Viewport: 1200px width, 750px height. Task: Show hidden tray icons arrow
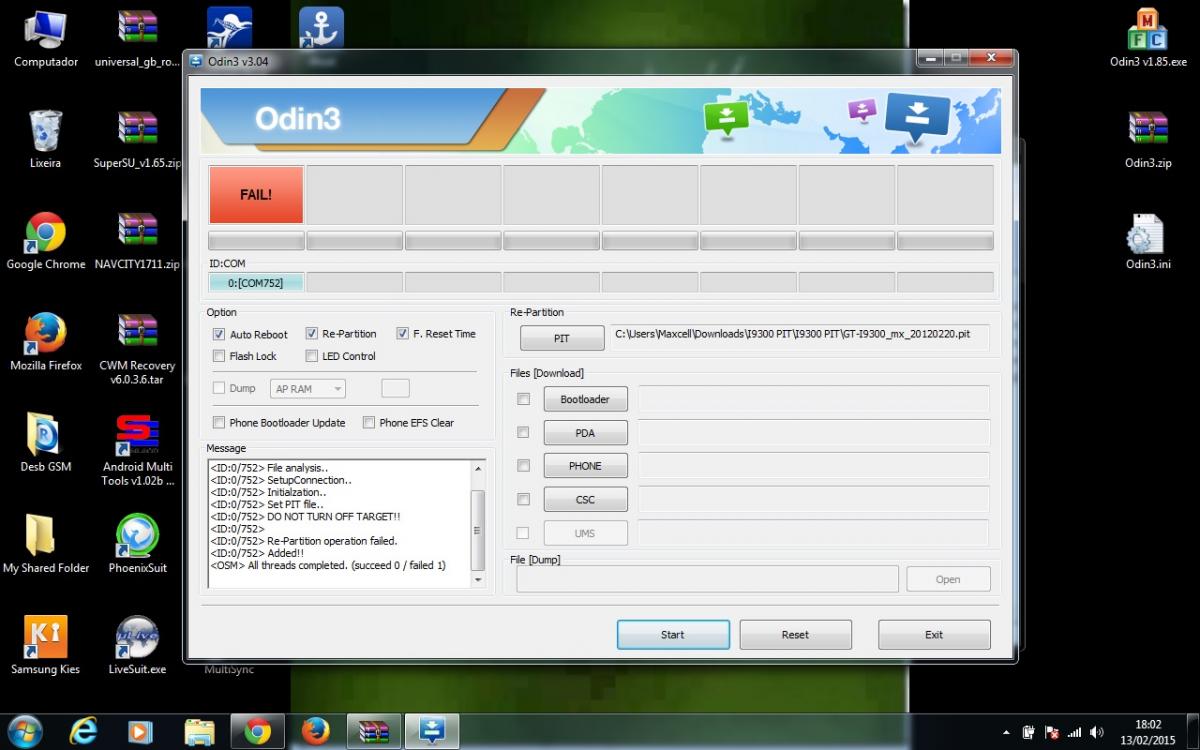coord(1006,732)
